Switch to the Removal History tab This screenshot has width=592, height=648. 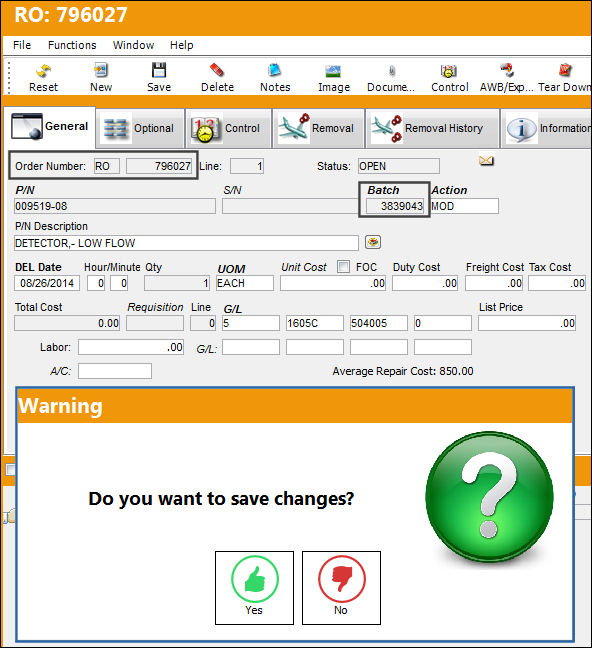pos(432,128)
